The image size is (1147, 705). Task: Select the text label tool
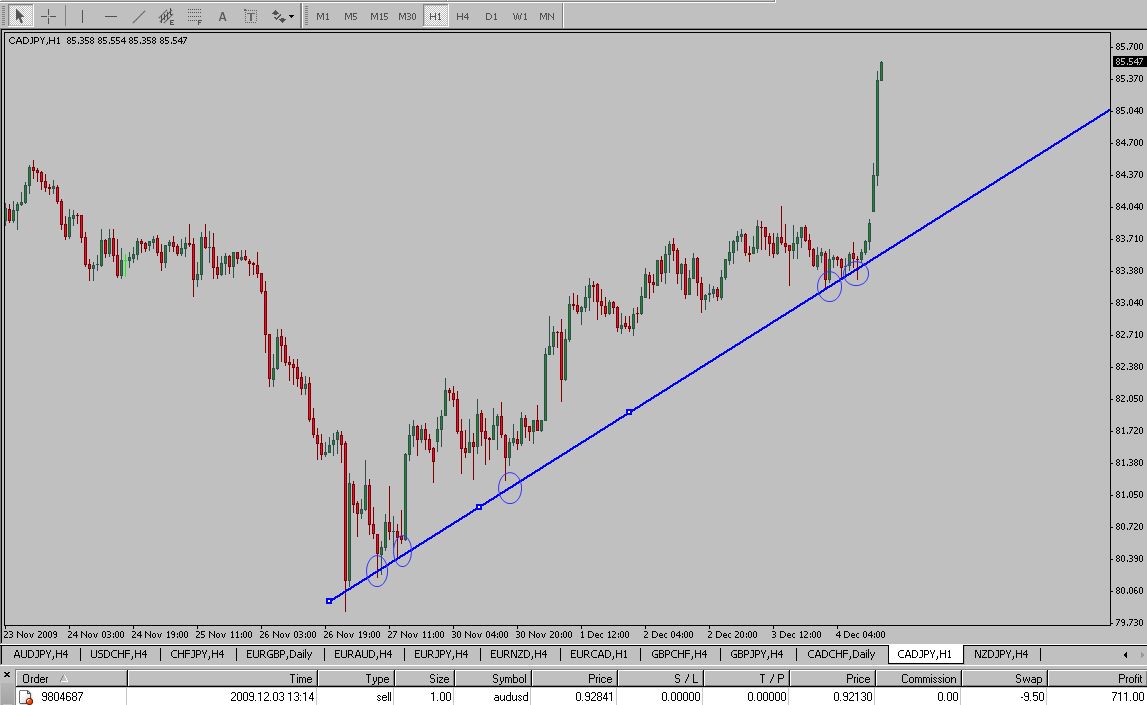coord(250,16)
